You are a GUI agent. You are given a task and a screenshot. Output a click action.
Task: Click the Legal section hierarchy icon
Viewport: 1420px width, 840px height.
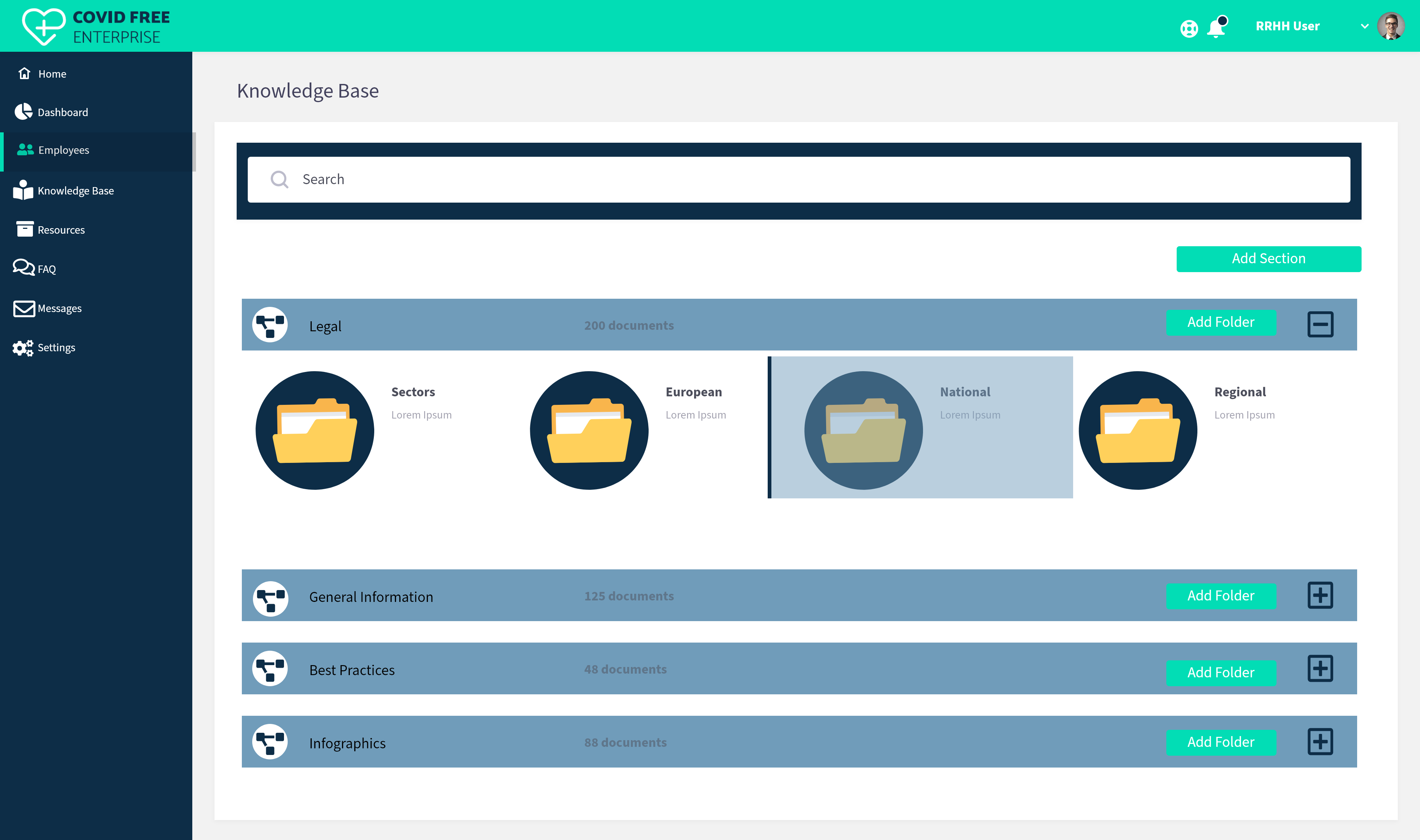coord(270,325)
